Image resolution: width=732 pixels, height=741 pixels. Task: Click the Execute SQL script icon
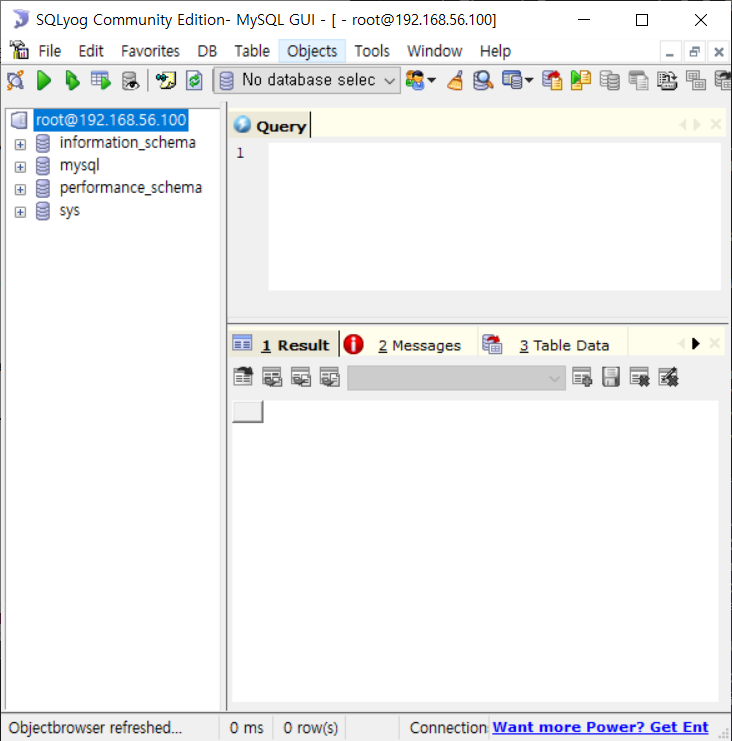[581, 80]
